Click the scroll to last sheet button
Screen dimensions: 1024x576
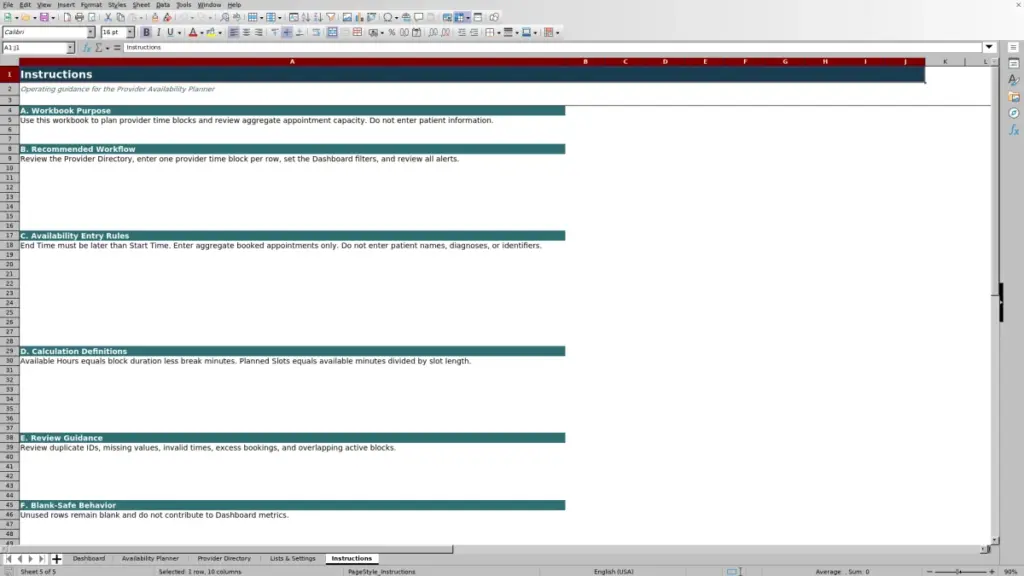[41, 558]
